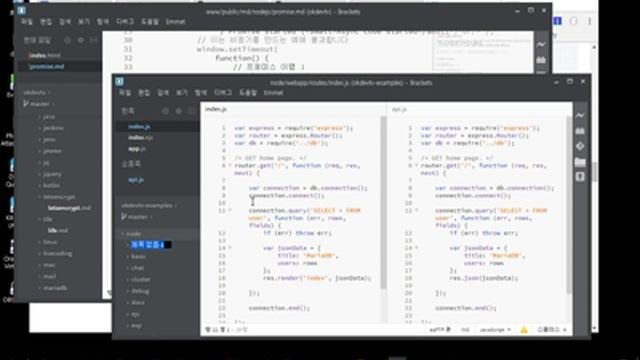Screen dimensions: 640x360
Task: Open the browser three-dot menu
Action: (x=589, y=21)
